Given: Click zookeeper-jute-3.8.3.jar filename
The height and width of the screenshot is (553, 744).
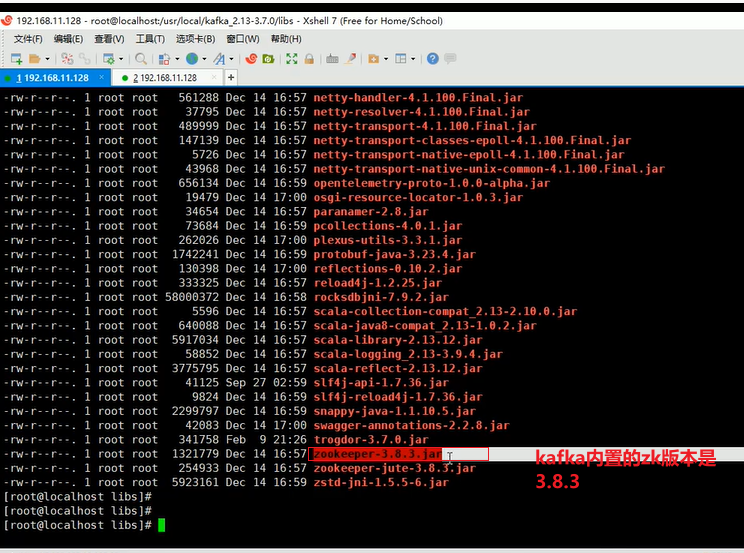Looking at the screenshot, I should pyautogui.click(x=394, y=468).
